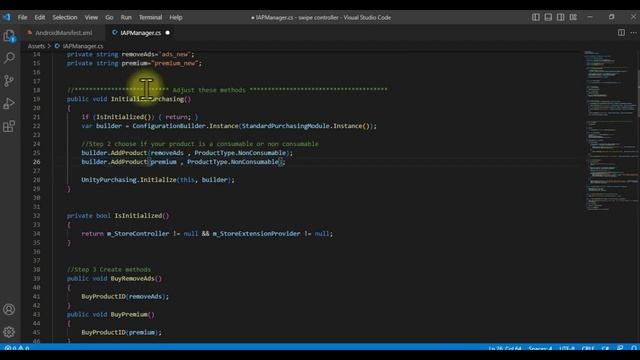Click ConfigurationBuilder on line 22

pos(169,126)
